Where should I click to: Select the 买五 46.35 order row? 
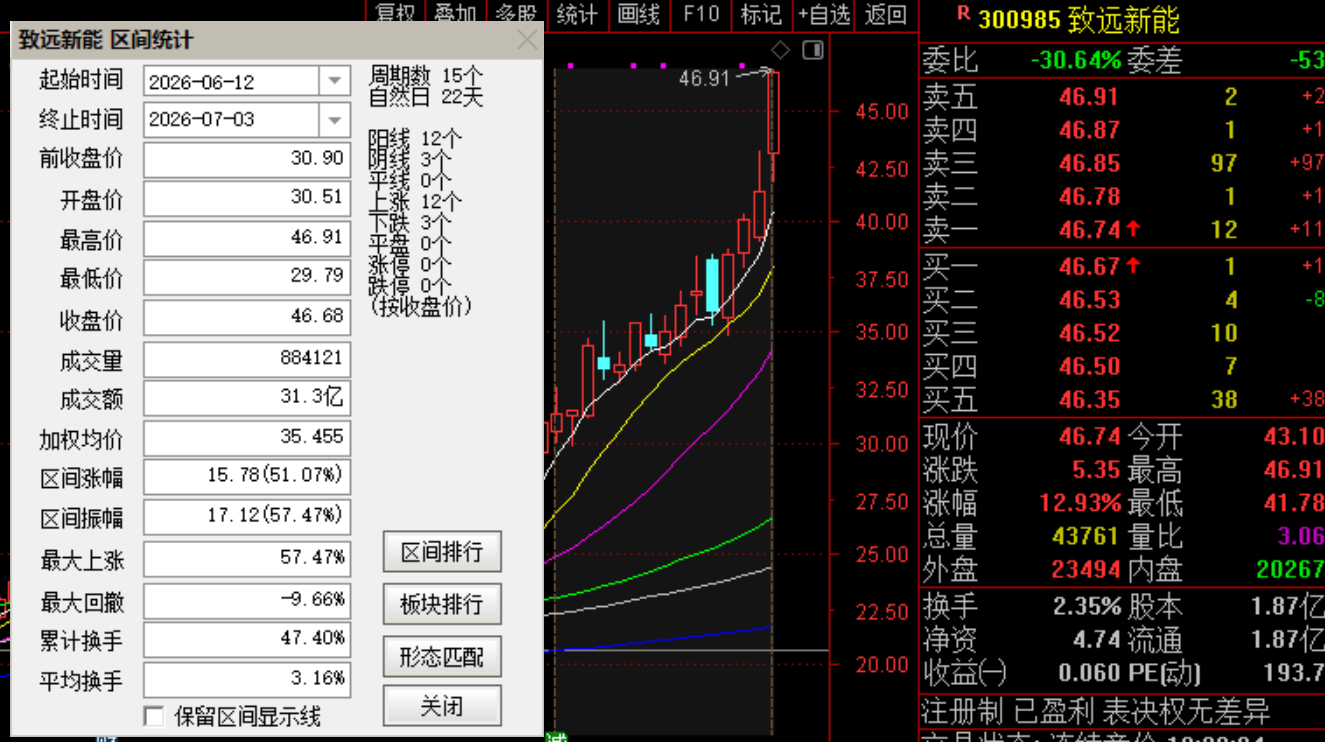point(1122,400)
